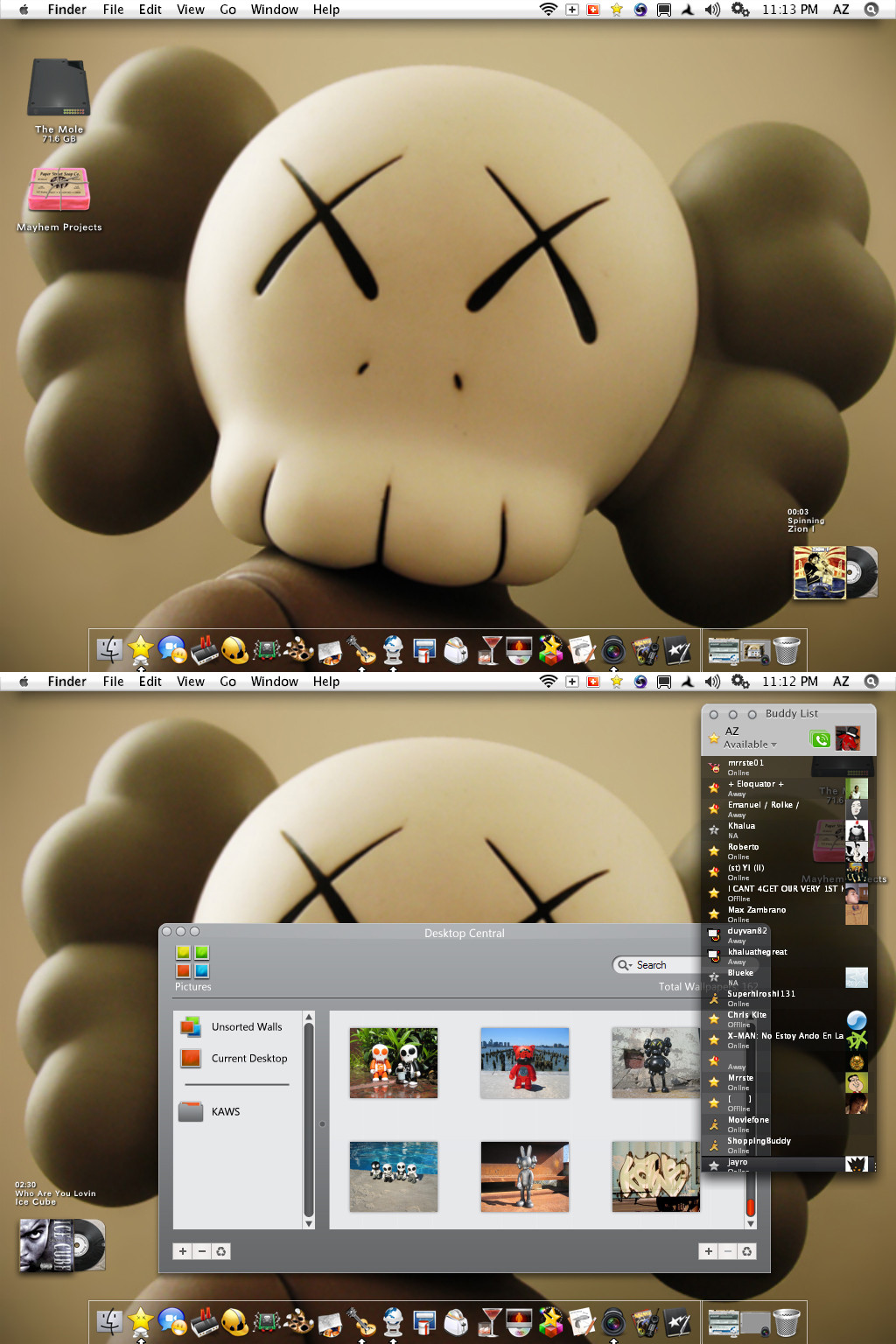Select the KAWS graffiti wallpaper
The width and height of the screenshot is (896, 1344).
(655, 1177)
